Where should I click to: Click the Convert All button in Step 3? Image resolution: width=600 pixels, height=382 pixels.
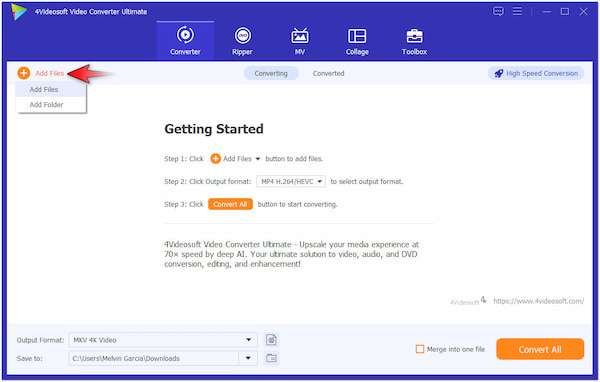point(230,204)
